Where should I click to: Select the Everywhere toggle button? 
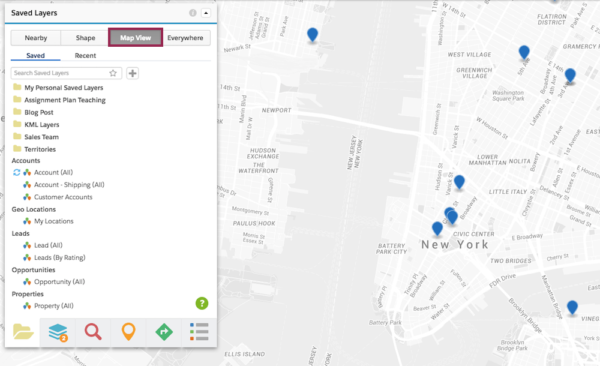tap(186, 38)
